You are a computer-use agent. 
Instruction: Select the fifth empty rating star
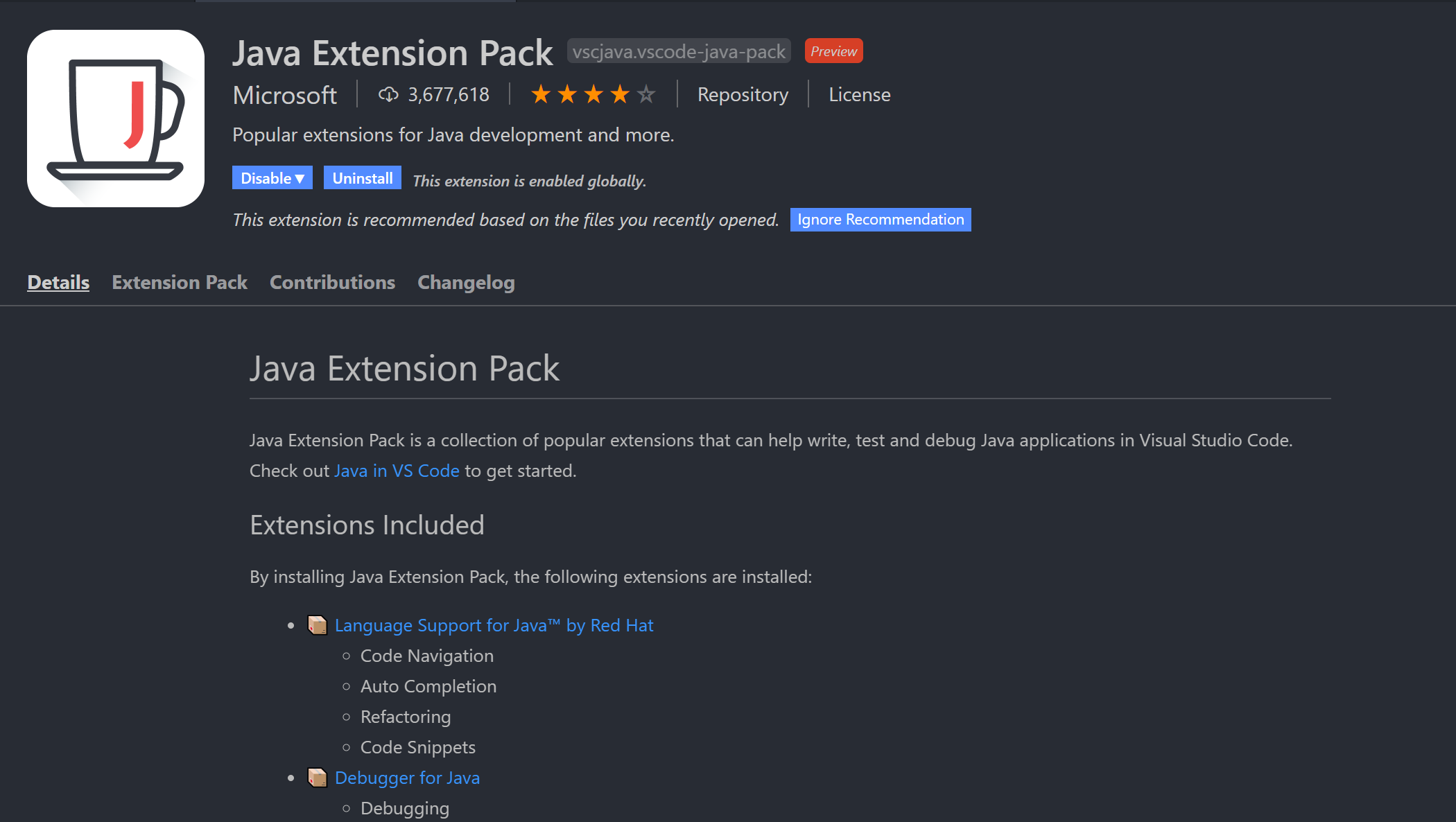point(645,94)
